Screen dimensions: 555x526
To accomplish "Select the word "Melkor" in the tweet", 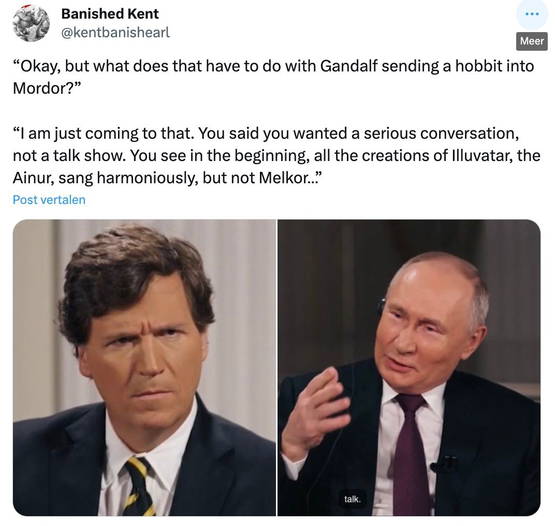I will point(285,178).
